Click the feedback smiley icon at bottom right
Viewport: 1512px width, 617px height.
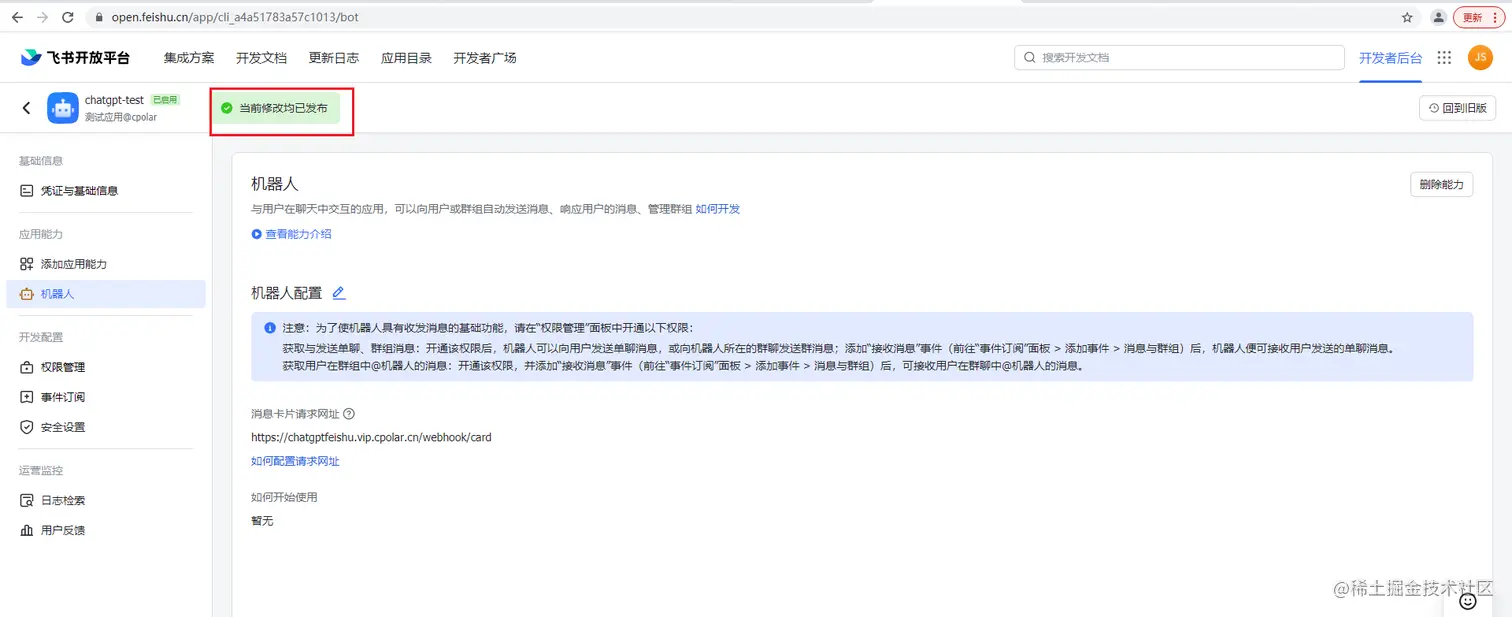point(1468,601)
